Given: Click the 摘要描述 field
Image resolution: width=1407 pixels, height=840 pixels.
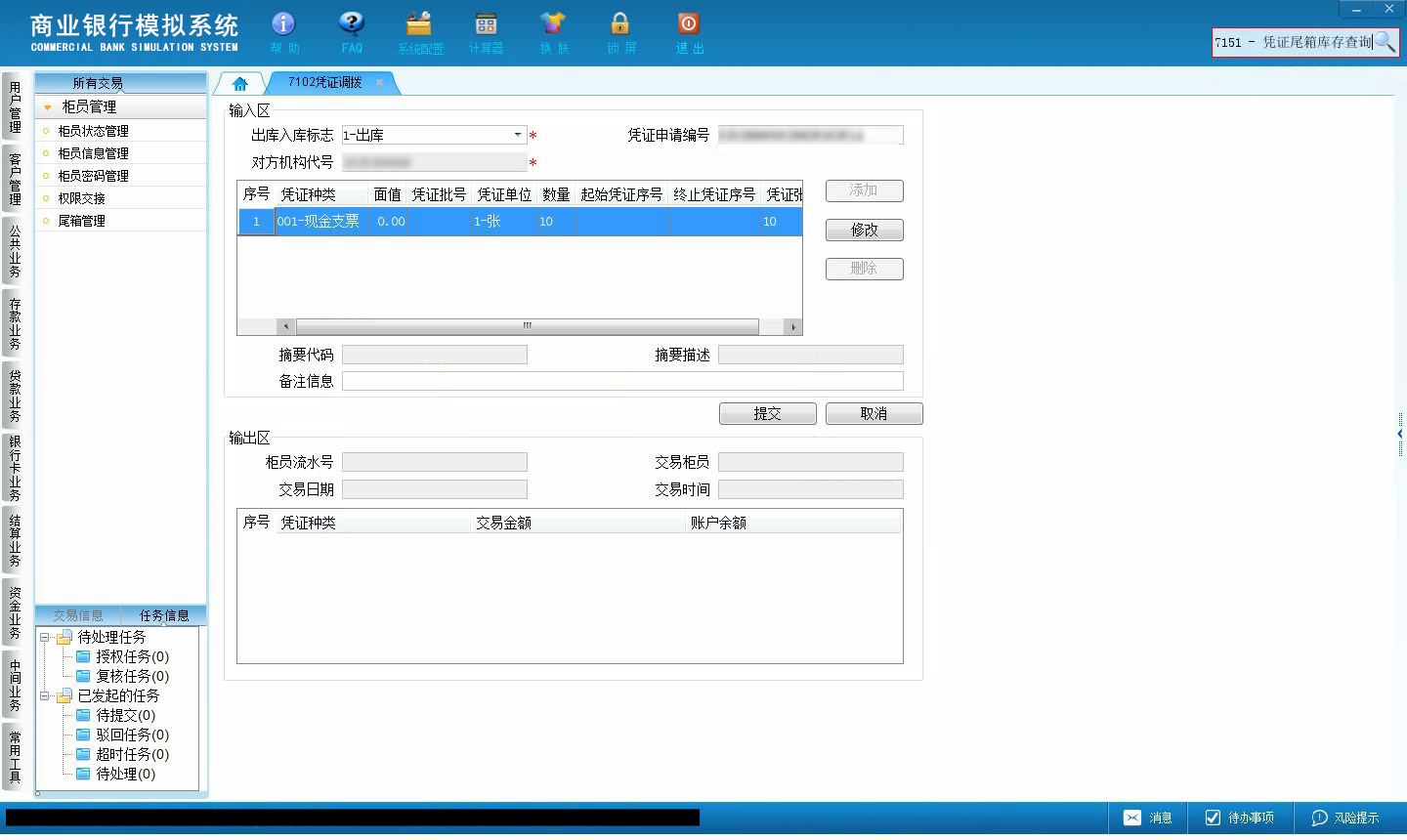Looking at the screenshot, I should [x=811, y=355].
